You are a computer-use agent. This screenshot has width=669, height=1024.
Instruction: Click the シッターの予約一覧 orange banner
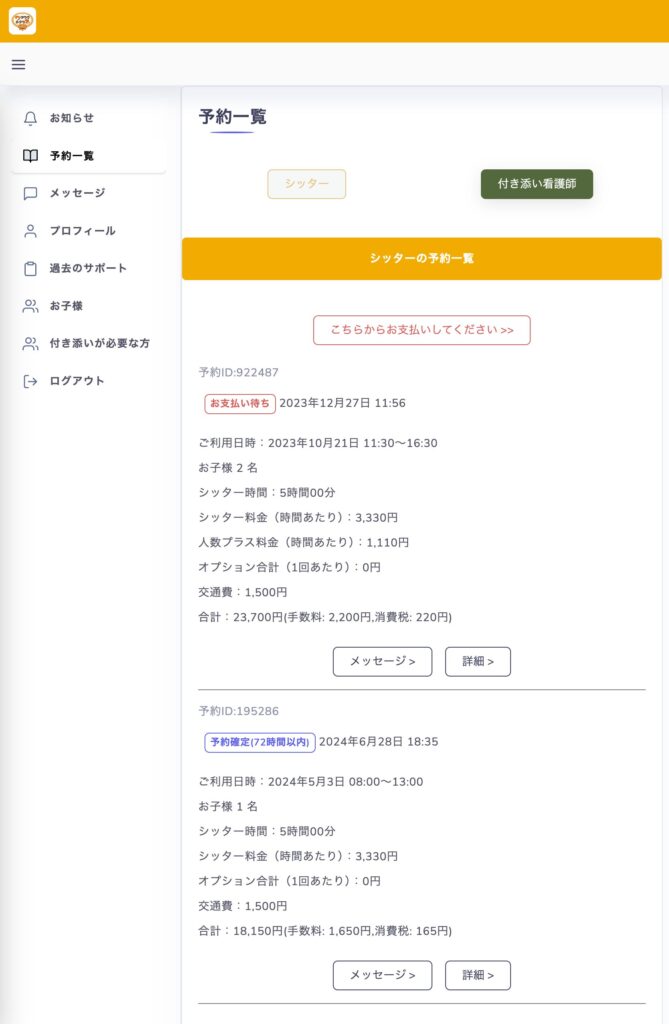pos(421,259)
